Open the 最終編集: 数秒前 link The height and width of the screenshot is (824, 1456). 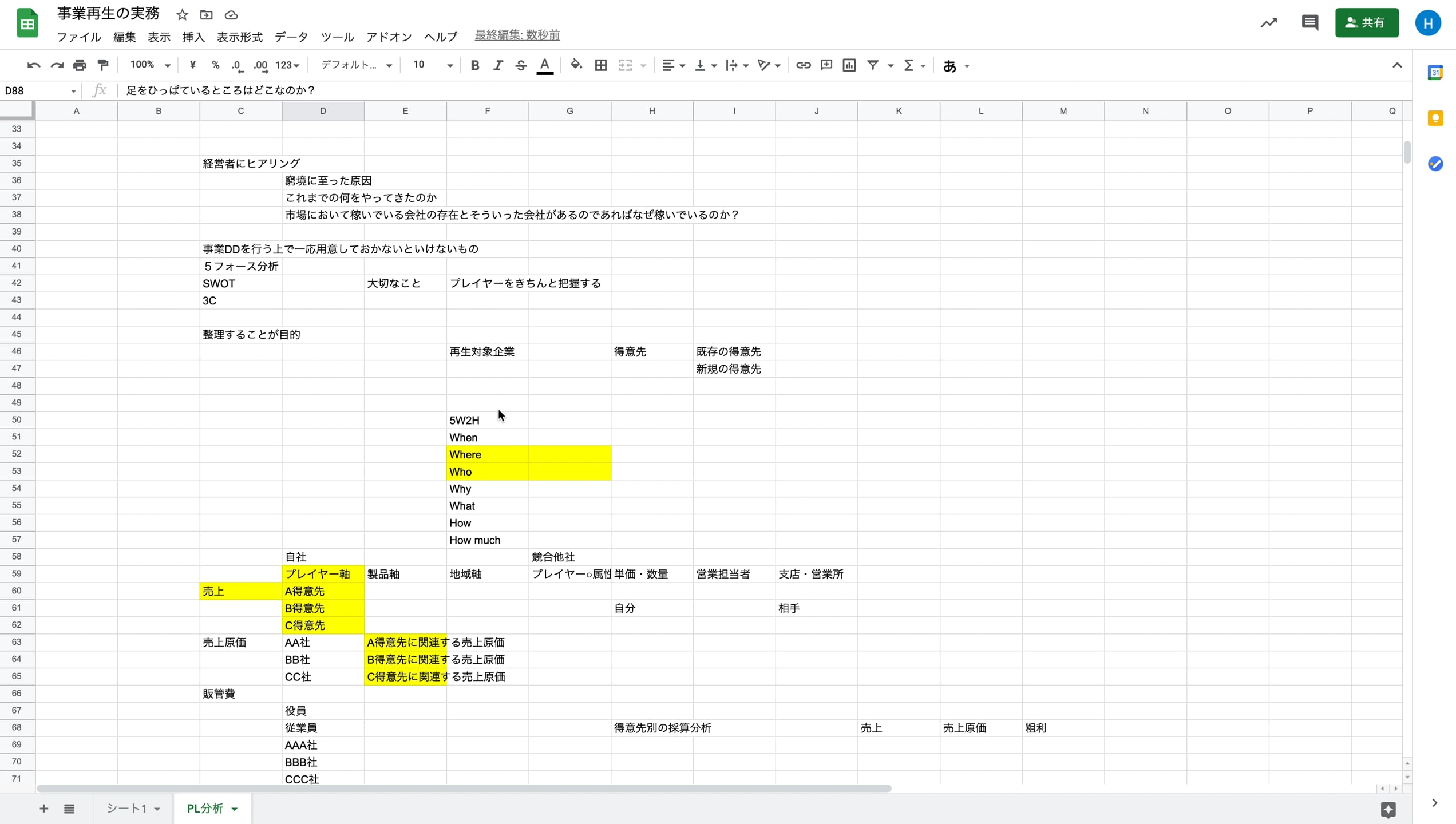(517, 35)
